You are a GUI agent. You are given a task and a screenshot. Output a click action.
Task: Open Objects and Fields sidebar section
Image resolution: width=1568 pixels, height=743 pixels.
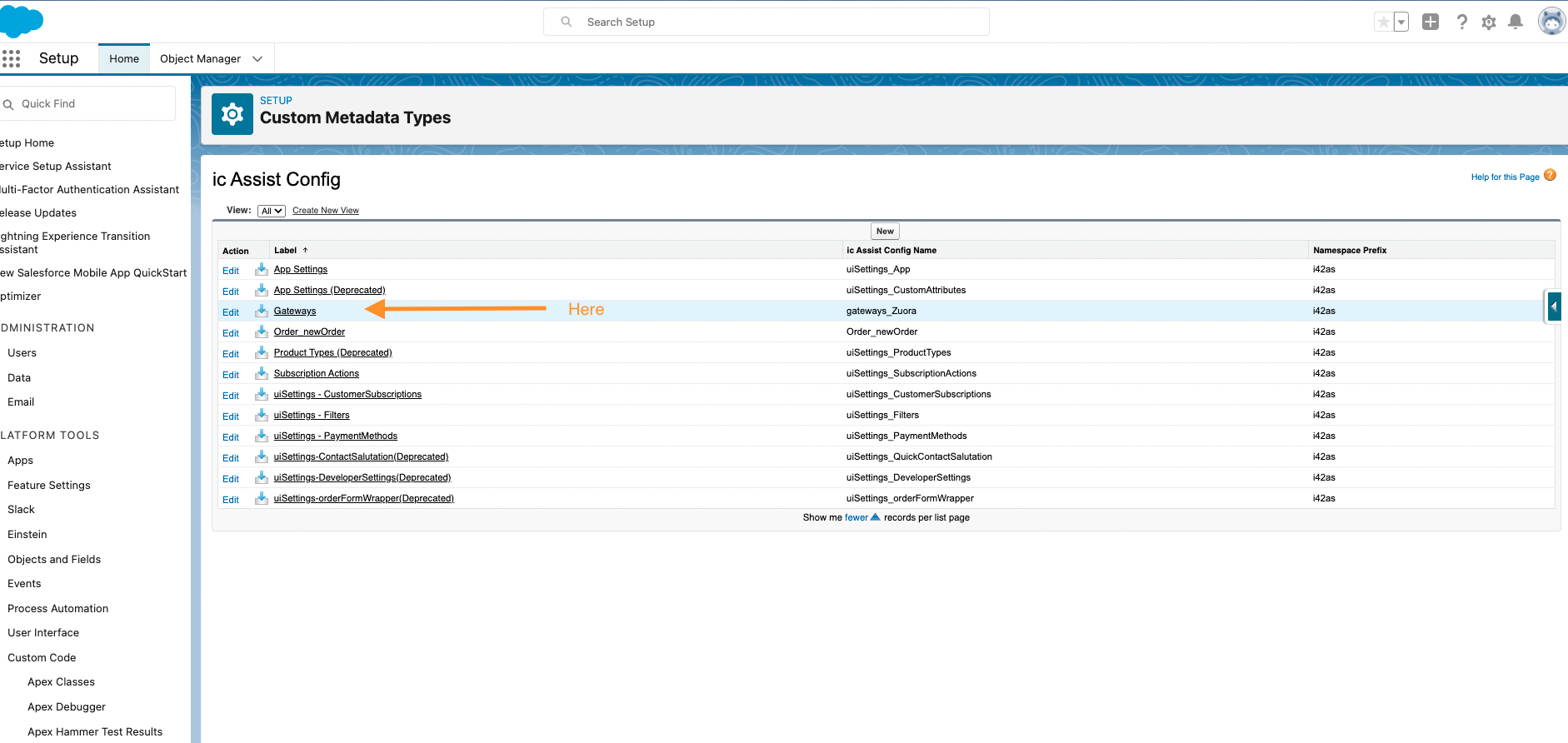54,559
